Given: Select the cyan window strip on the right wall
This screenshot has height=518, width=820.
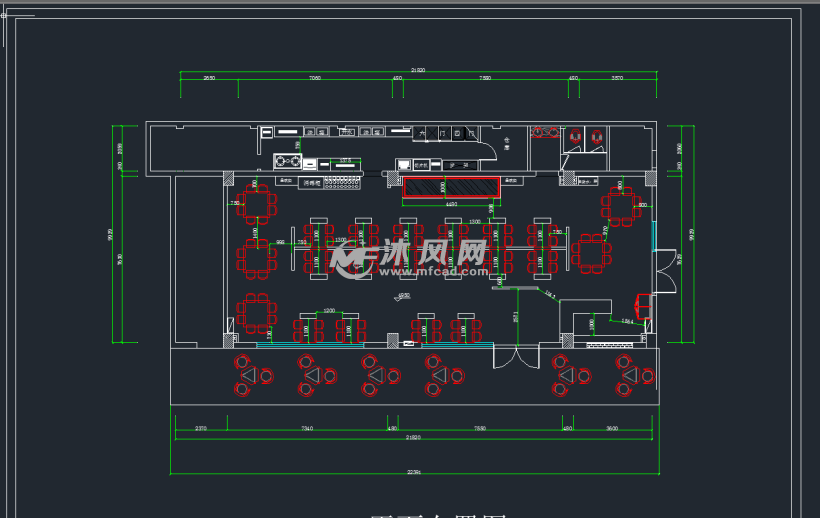Looking at the screenshot, I should tap(654, 236).
